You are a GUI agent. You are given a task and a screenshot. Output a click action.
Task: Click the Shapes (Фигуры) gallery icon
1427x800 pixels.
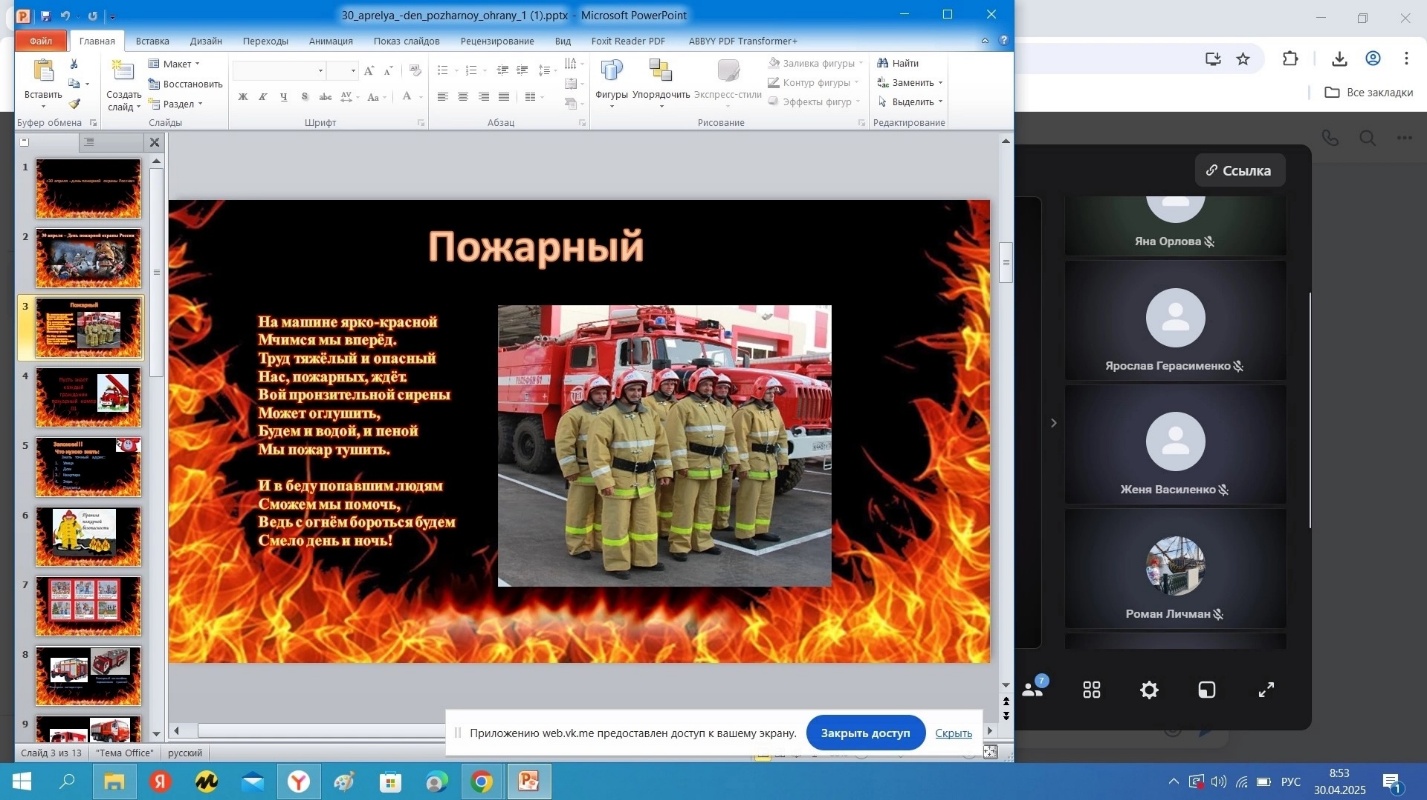click(611, 70)
